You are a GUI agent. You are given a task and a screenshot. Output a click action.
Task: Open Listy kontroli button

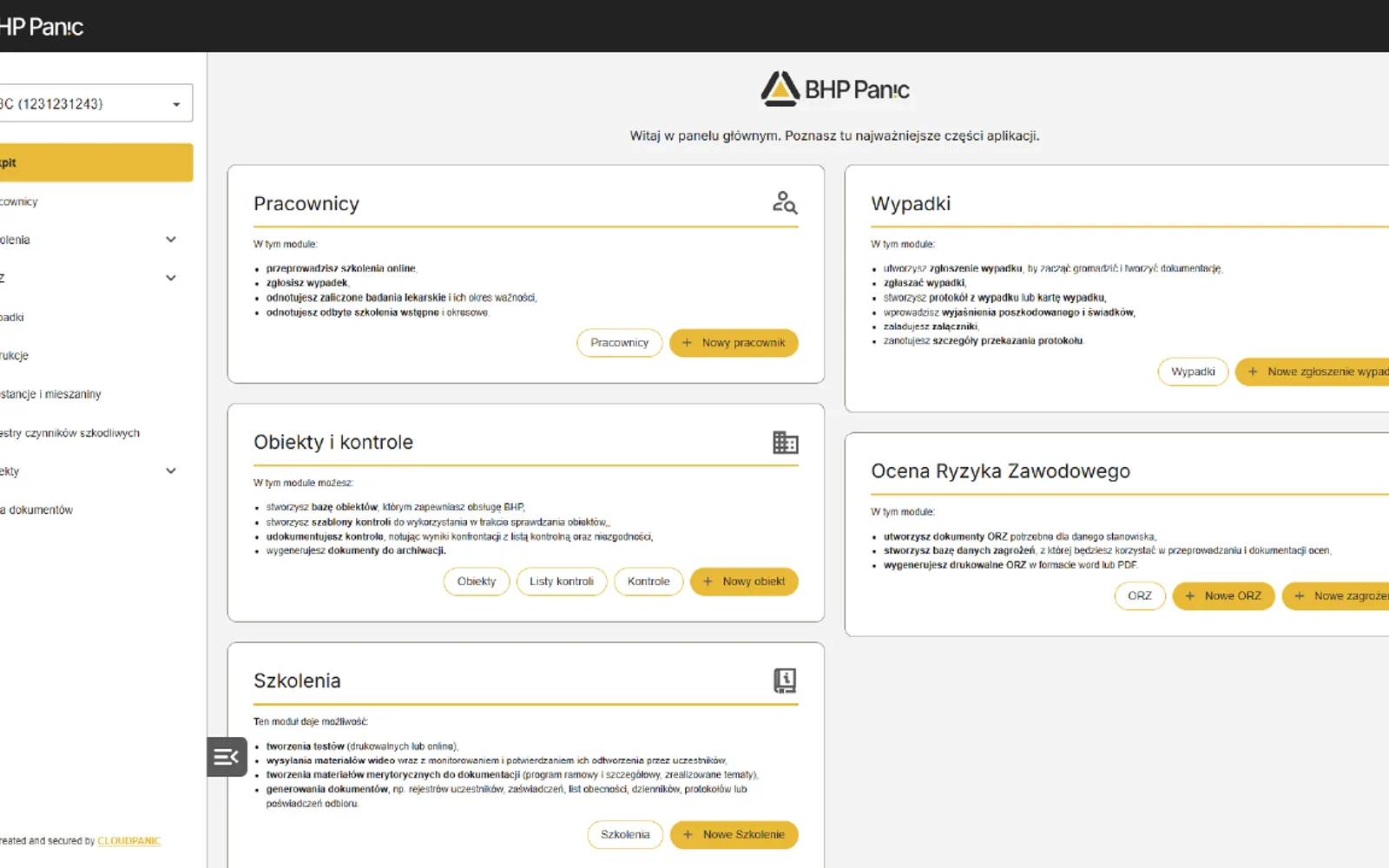pyautogui.click(x=562, y=582)
